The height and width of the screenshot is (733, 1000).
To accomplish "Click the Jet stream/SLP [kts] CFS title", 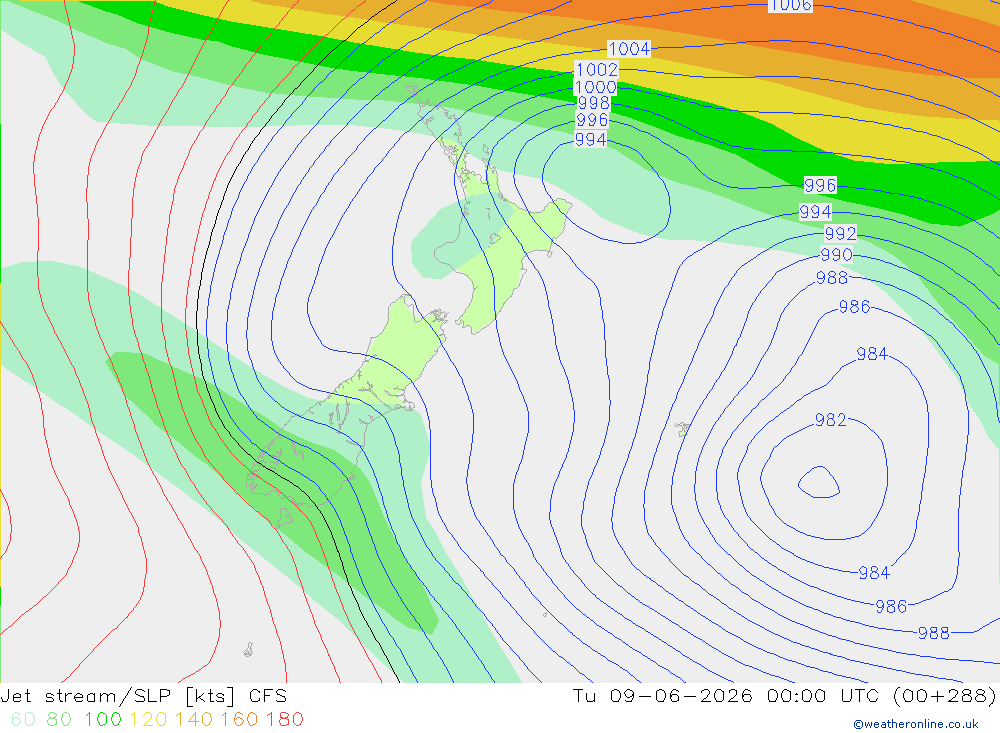I will click(x=143, y=695).
